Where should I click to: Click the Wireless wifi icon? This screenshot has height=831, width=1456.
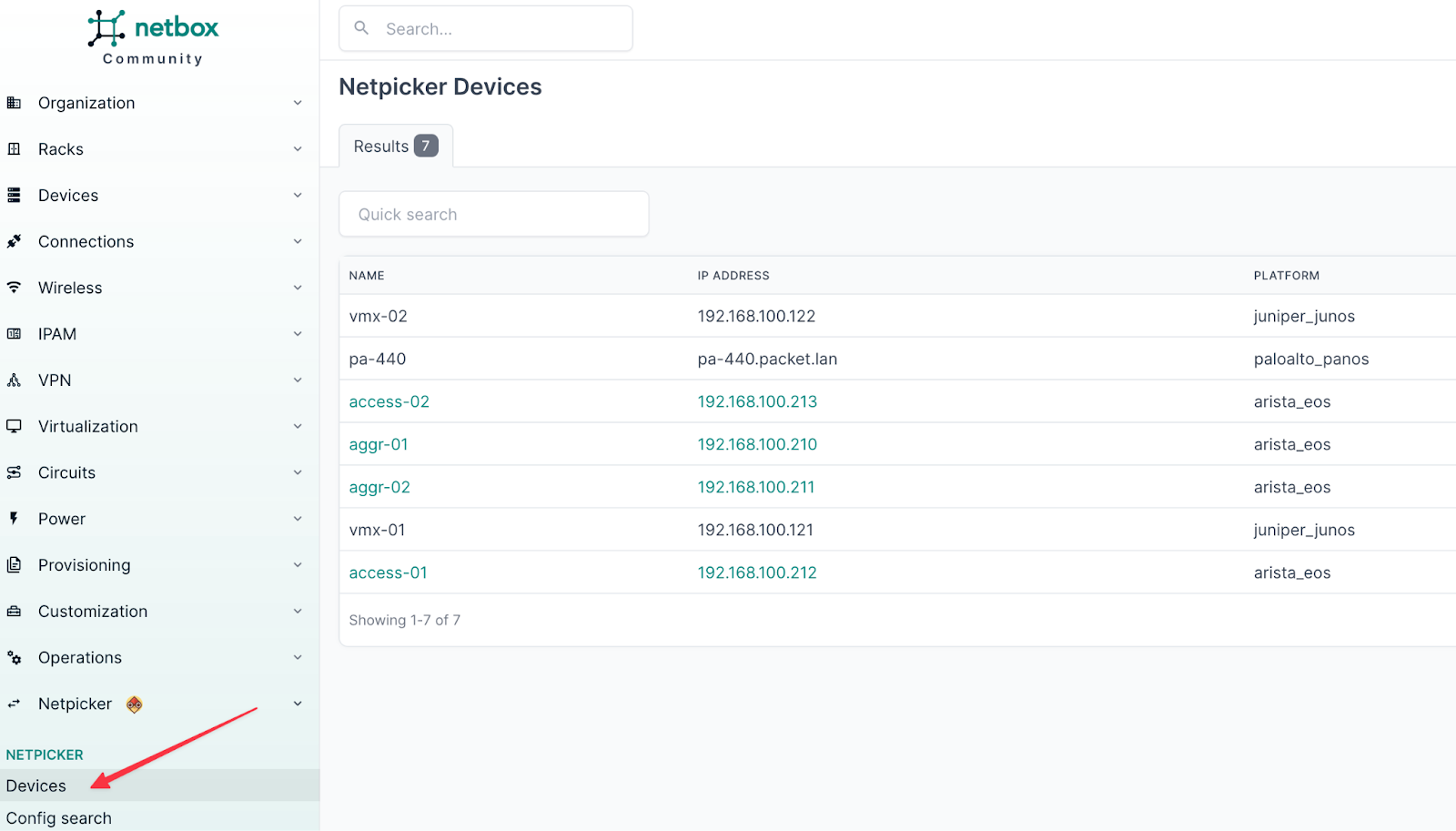(x=14, y=288)
